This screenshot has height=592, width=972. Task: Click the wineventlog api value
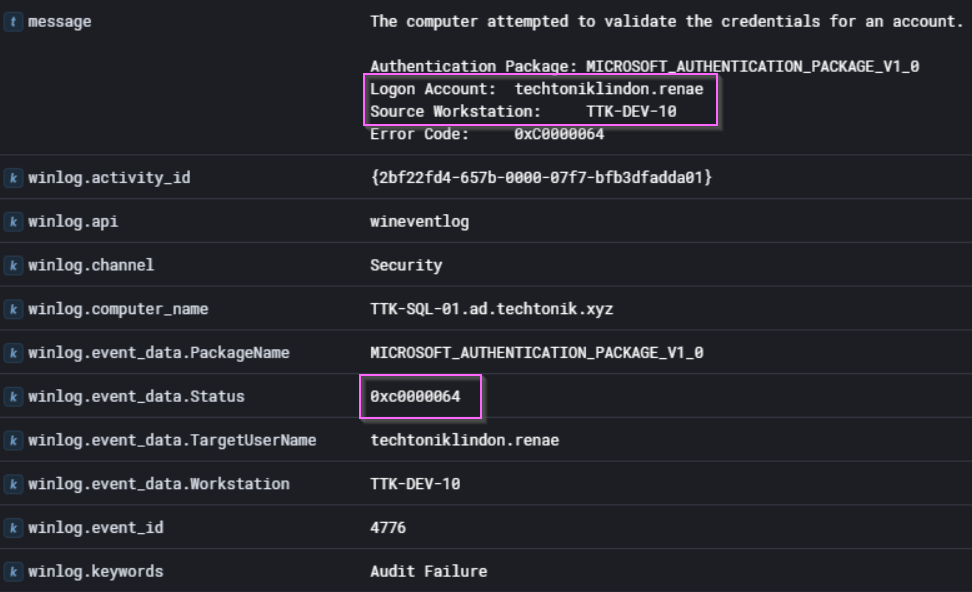coord(419,222)
